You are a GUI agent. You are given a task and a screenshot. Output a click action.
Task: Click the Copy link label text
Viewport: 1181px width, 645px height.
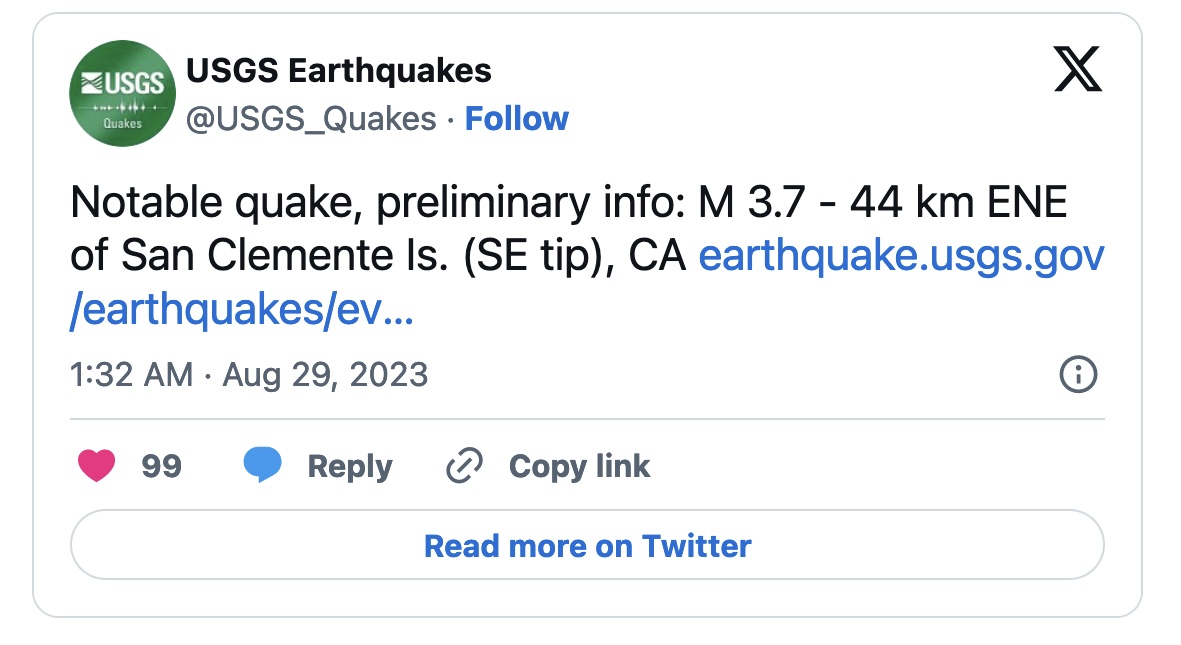(579, 466)
